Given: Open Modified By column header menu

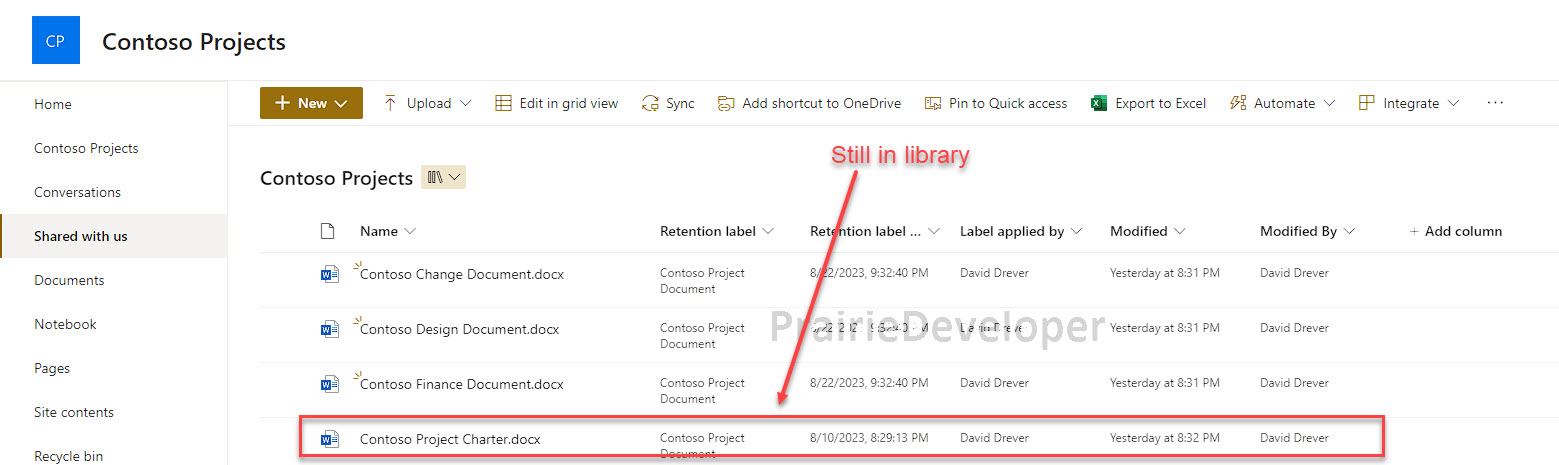Looking at the screenshot, I should [x=1308, y=231].
